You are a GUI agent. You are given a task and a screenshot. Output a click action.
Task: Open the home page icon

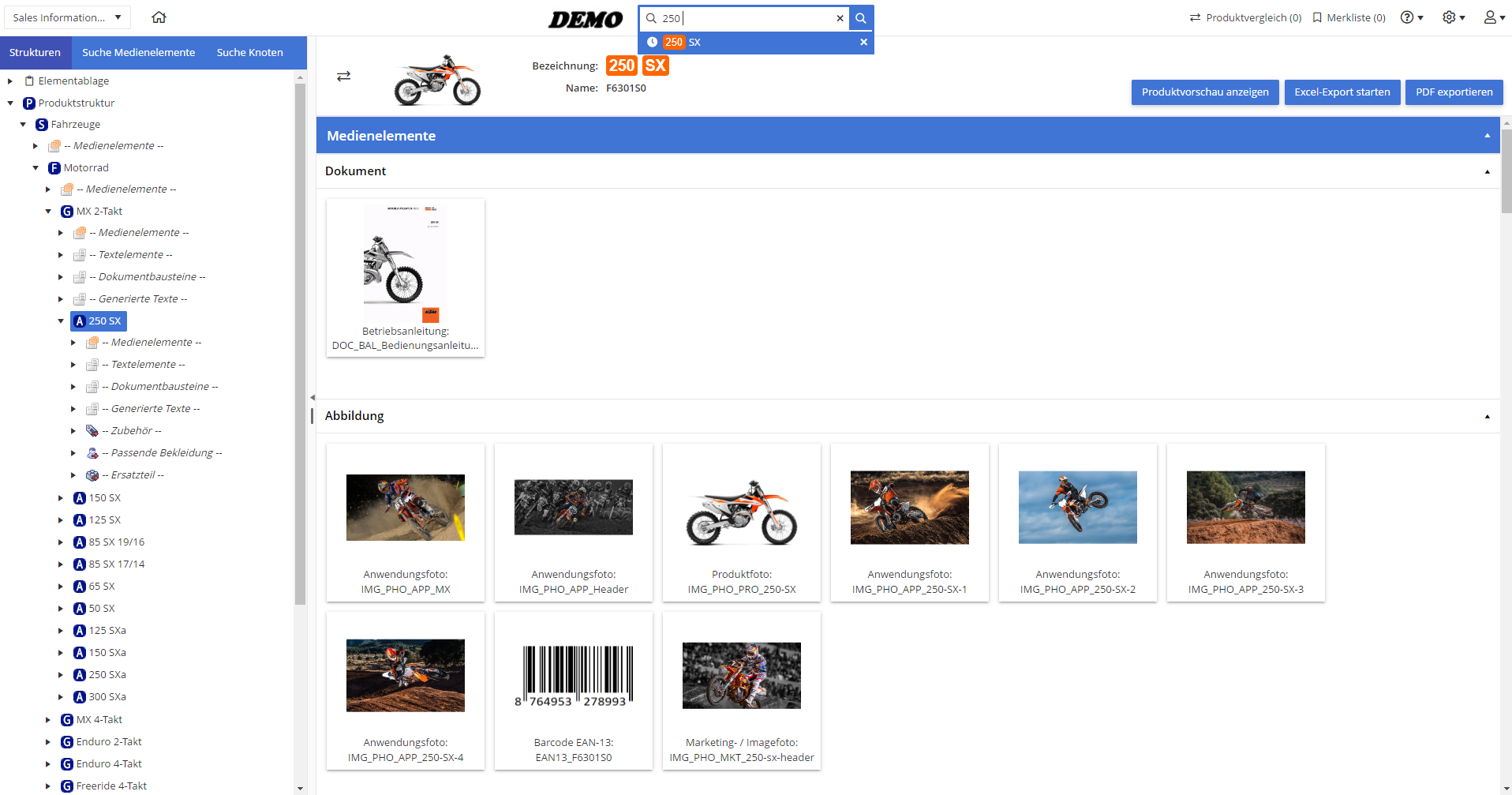159,17
